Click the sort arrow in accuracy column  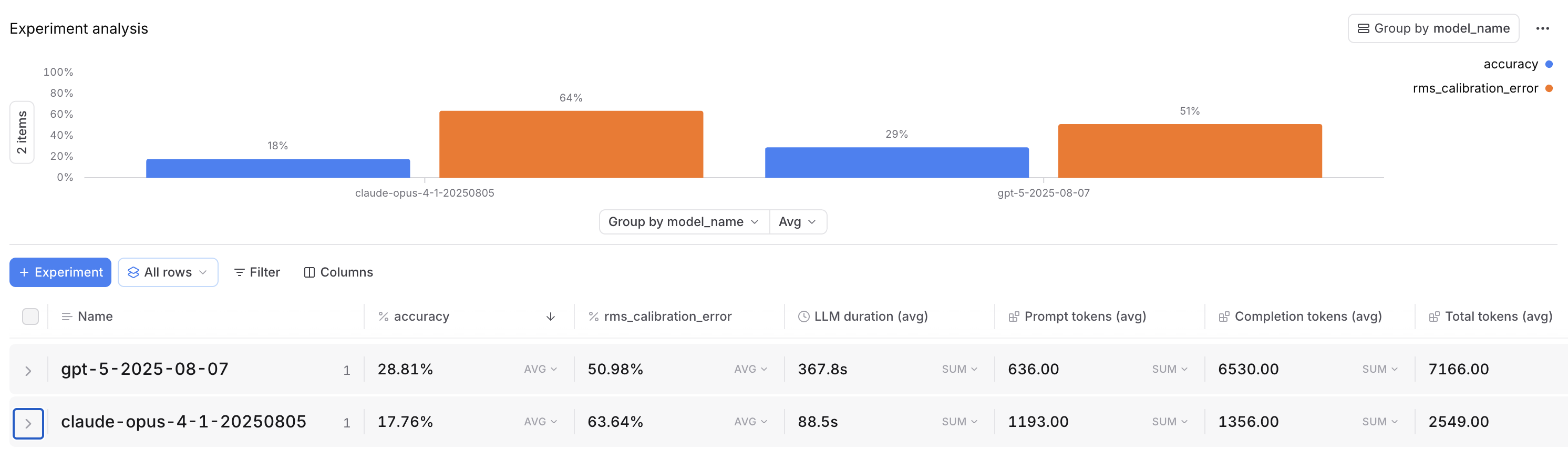pyautogui.click(x=550, y=317)
